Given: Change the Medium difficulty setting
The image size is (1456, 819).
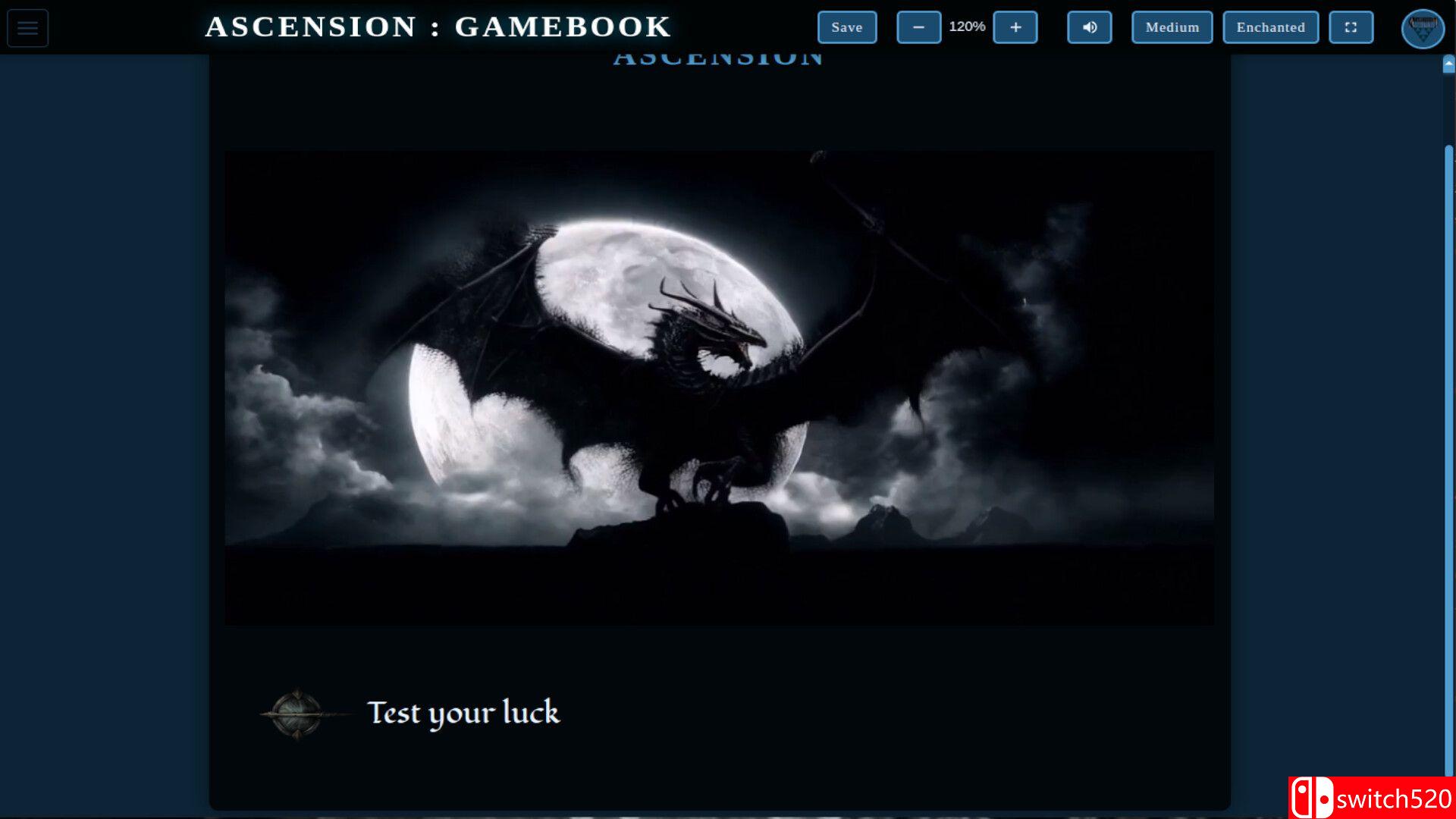Looking at the screenshot, I should coord(1172,27).
